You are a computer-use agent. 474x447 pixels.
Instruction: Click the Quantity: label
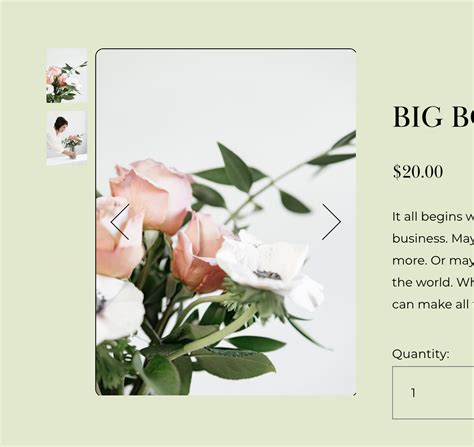[421, 354]
